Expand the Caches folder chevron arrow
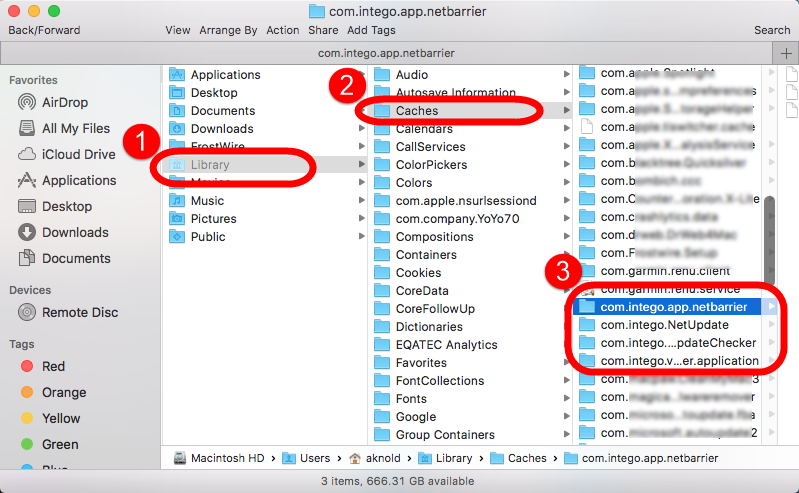799x493 pixels. point(567,111)
